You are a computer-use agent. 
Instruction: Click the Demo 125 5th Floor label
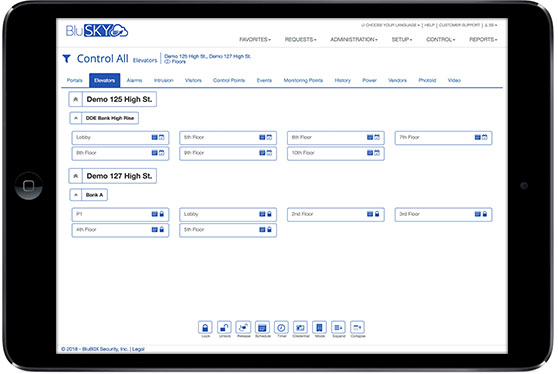194,137
